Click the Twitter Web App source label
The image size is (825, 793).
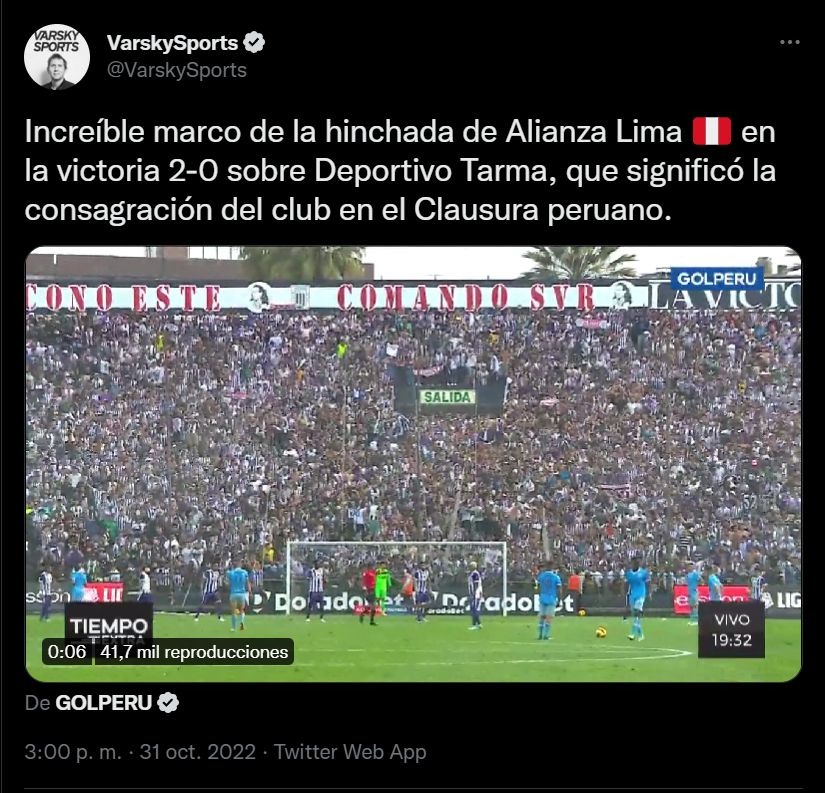click(x=350, y=751)
